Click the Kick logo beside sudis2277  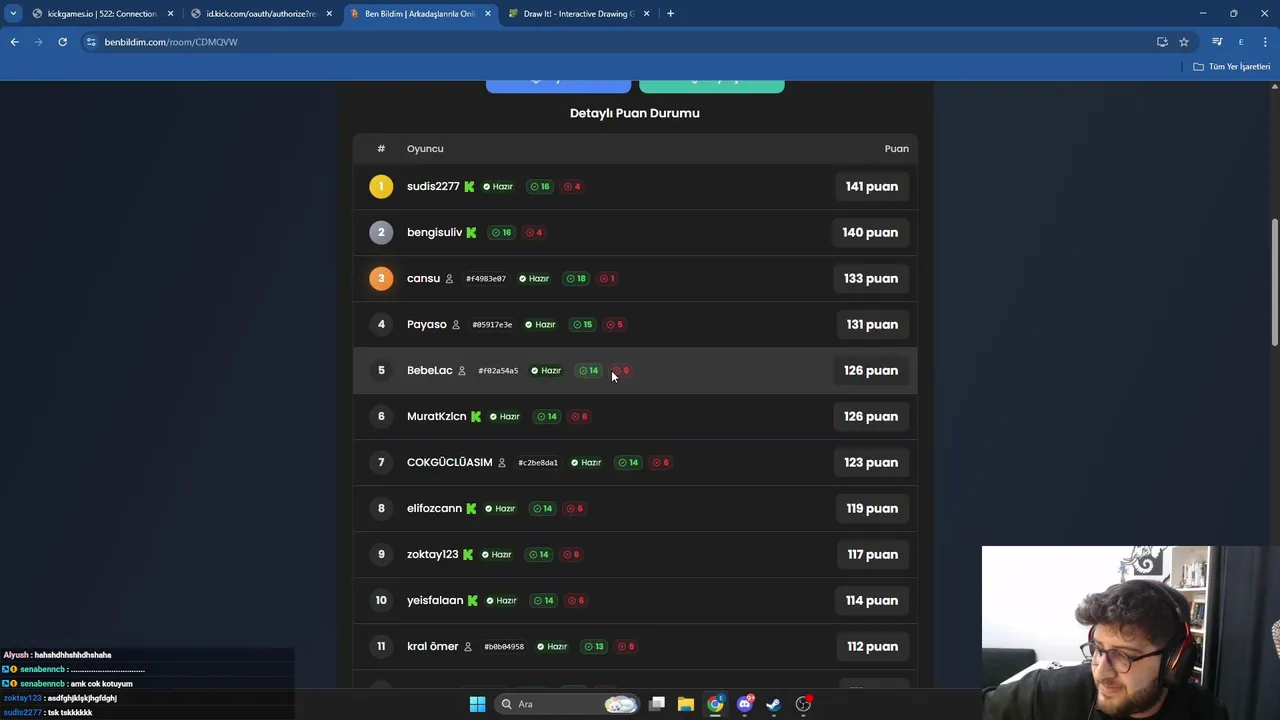469,186
